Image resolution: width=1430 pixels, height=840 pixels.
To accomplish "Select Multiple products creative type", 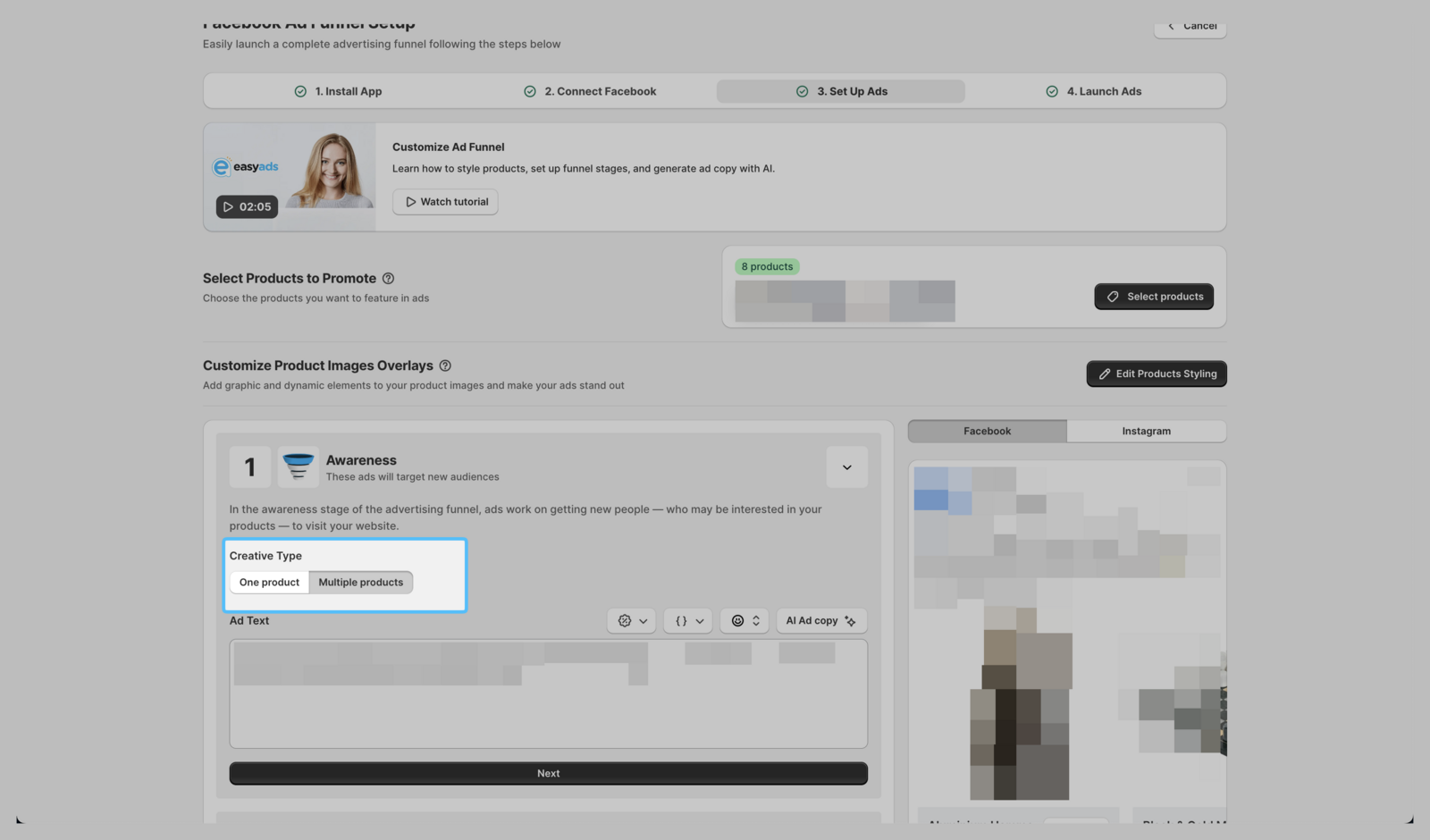I will tap(360, 583).
